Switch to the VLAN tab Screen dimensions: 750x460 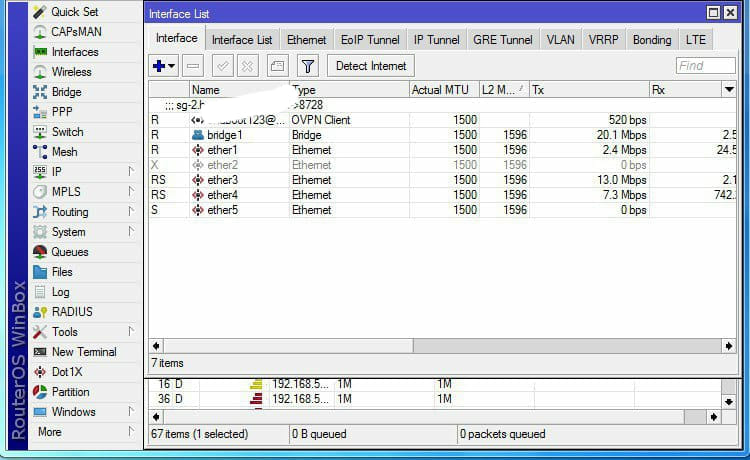click(x=560, y=40)
